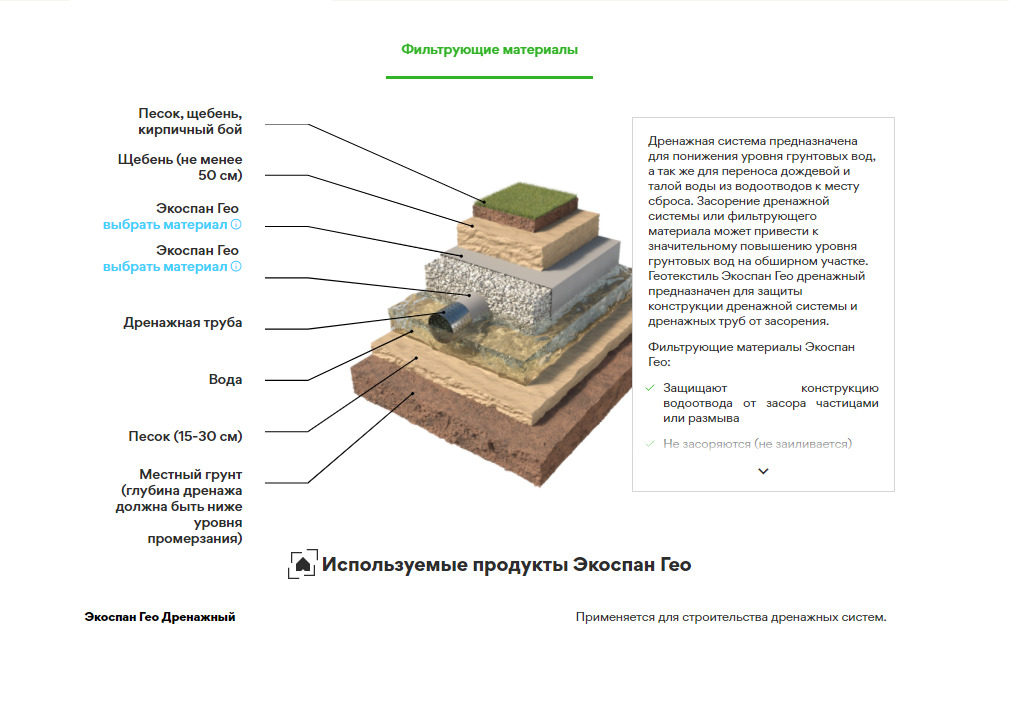Screen dimensions: 1009x715
Task: Click the faded checkmark beside Не засоряются
Action: click(x=650, y=443)
